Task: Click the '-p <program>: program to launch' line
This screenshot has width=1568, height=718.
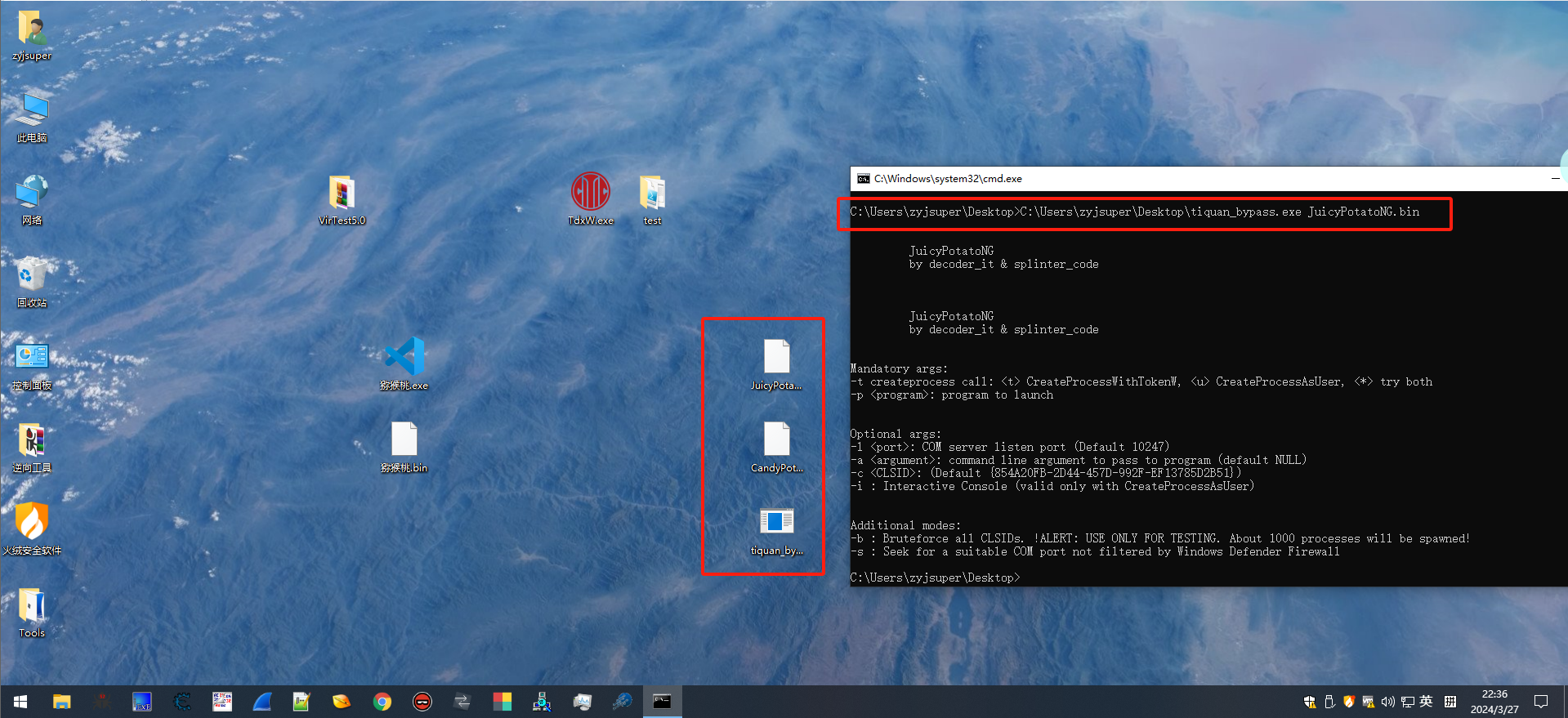Action: tap(952, 395)
